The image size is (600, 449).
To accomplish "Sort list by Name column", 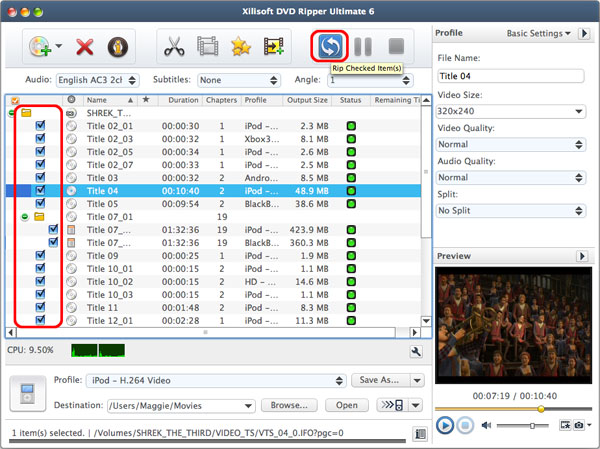I will (110, 100).
